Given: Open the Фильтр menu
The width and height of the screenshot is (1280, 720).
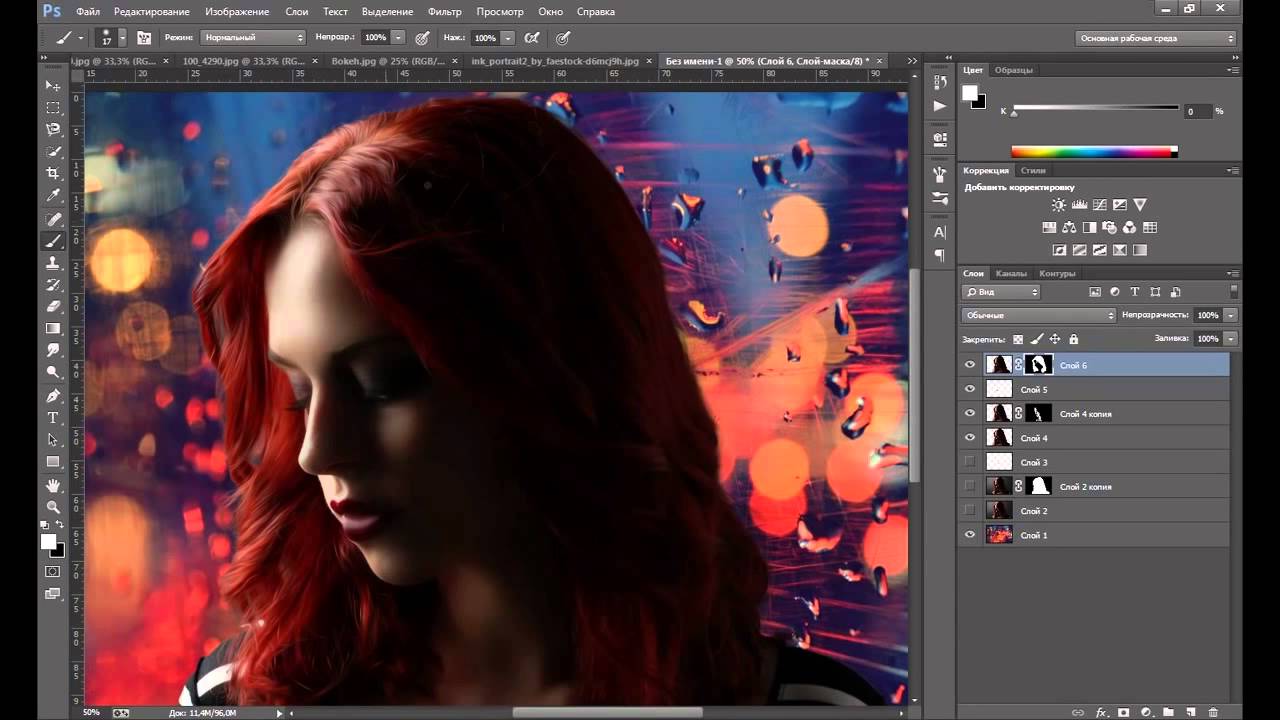Looking at the screenshot, I should (x=445, y=11).
